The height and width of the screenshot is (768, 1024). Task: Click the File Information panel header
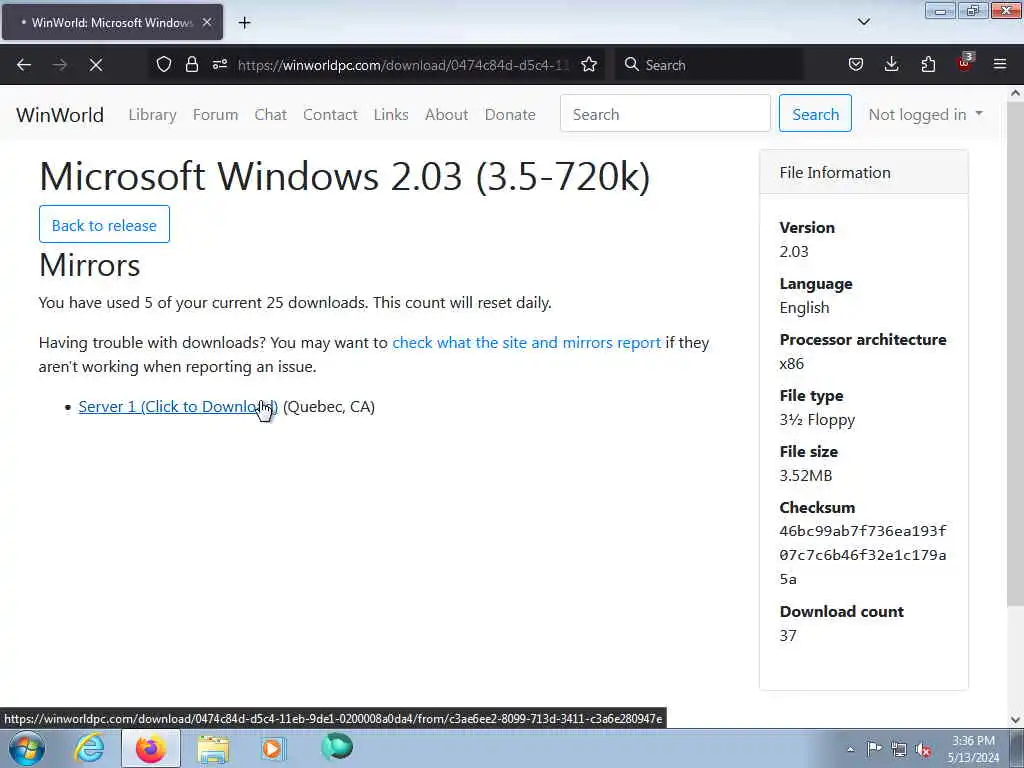coord(863,172)
